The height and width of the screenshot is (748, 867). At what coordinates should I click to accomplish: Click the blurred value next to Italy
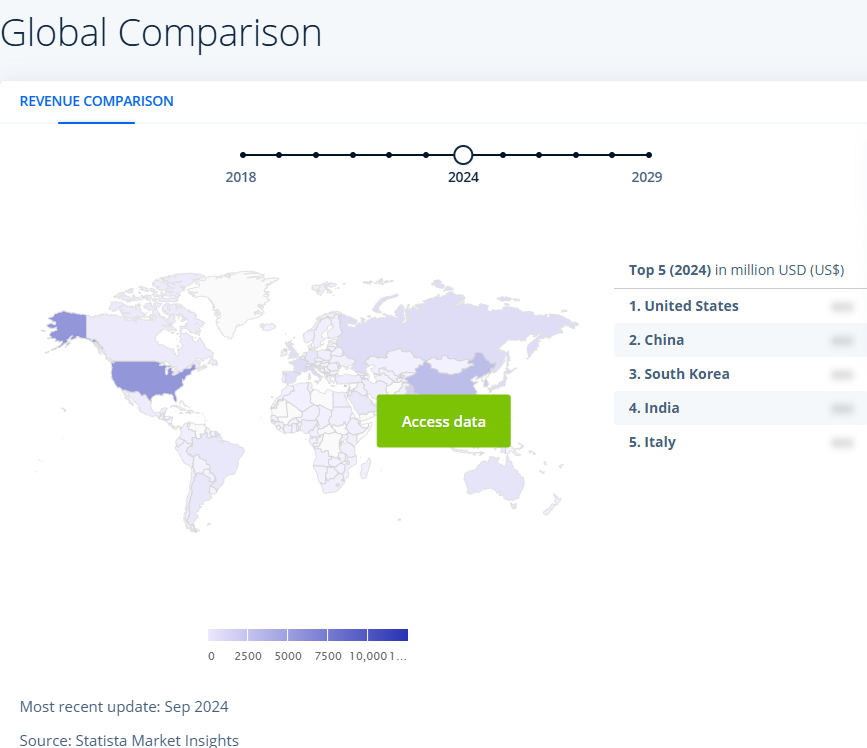842,443
